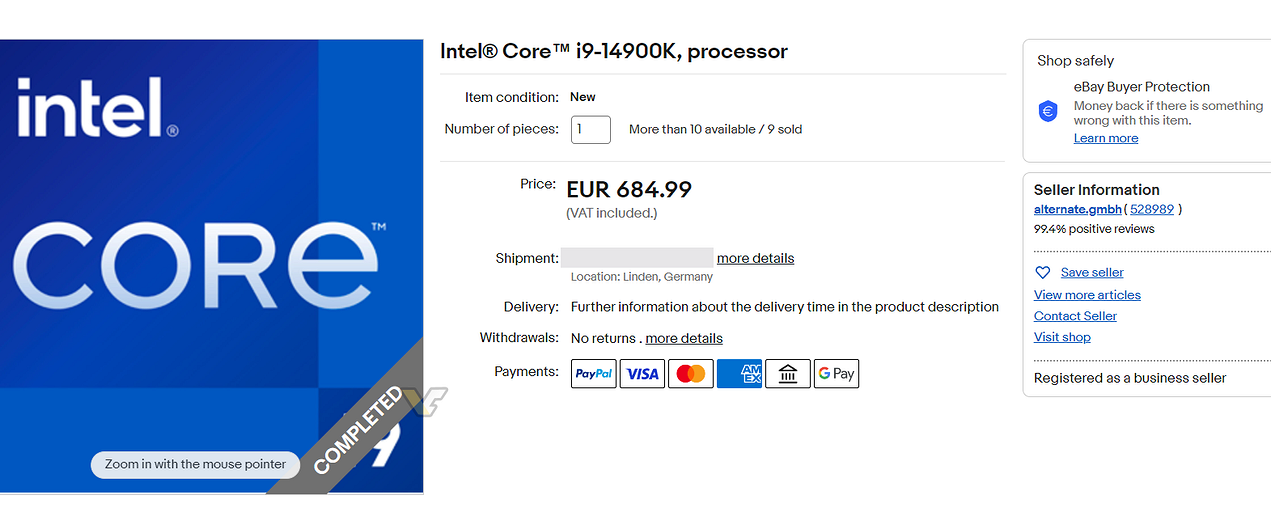
Task: Click the Mastercard payment icon
Action: pos(691,374)
